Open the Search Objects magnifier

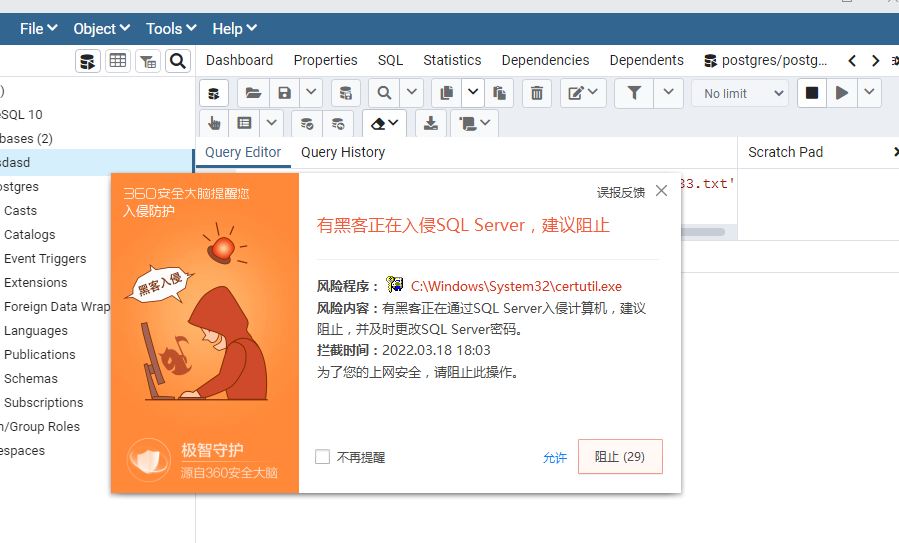coord(178,61)
